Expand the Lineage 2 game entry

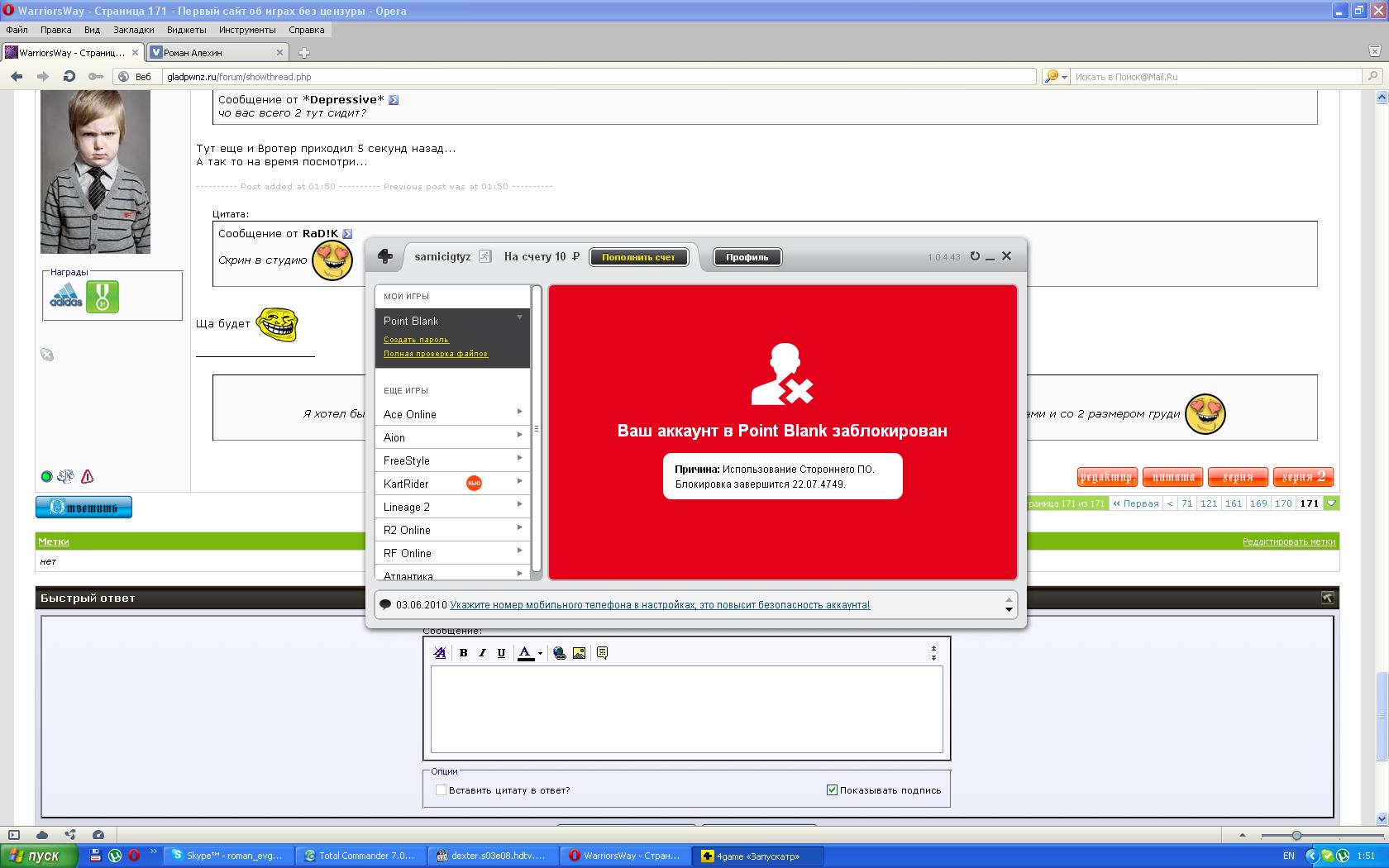tap(519, 504)
